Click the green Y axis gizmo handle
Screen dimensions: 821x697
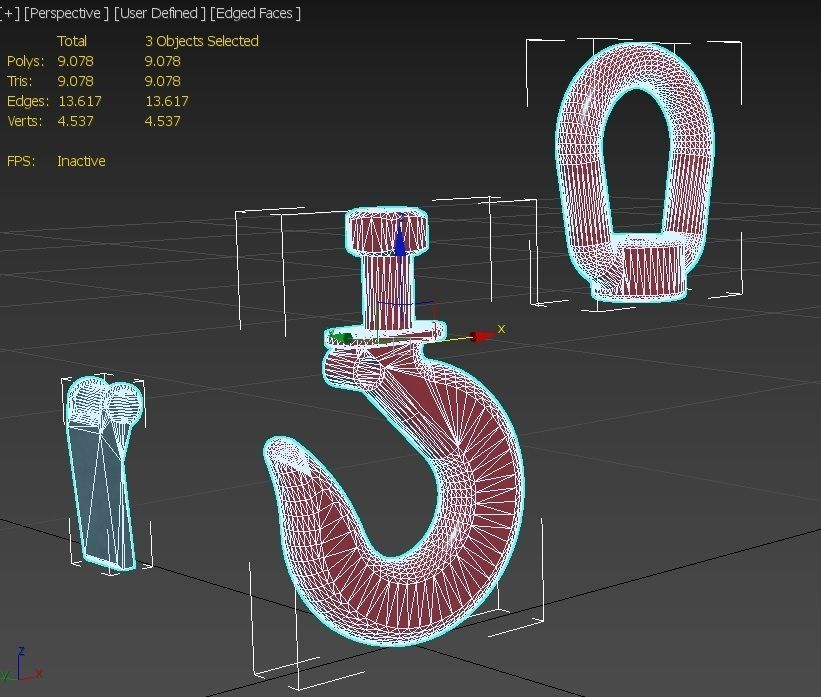(x=342, y=339)
